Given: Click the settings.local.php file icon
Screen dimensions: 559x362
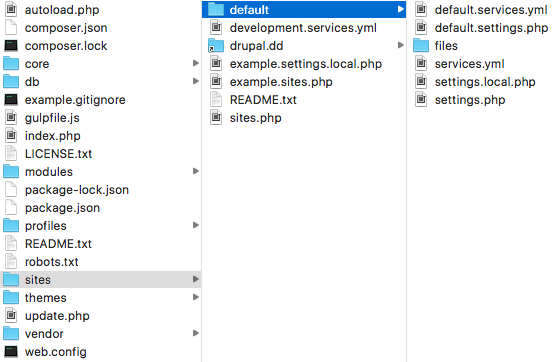Looking at the screenshot, I should pos(421,82).
